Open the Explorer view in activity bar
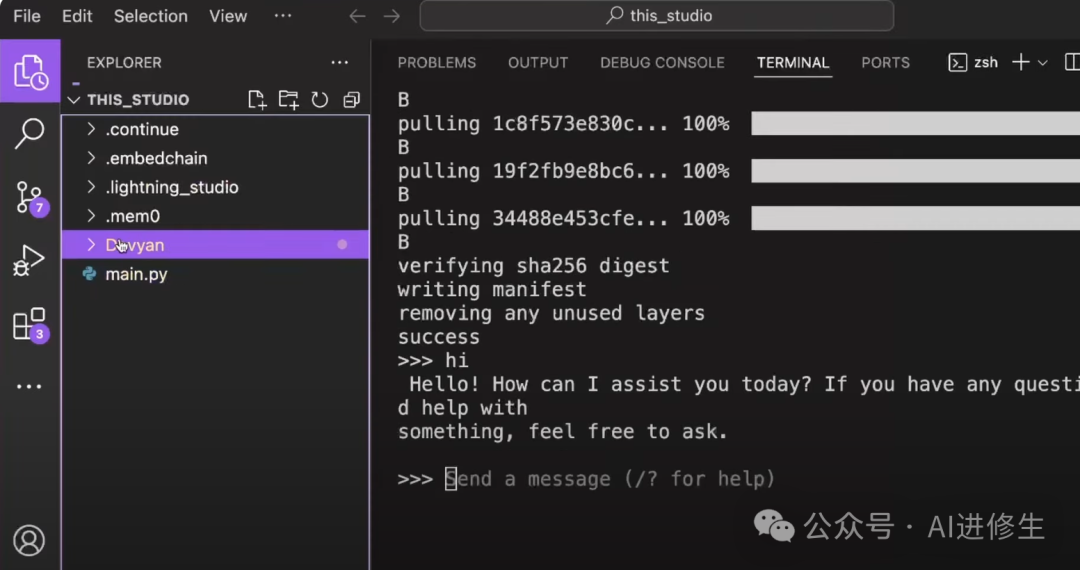 pyautogui.click(x=30, y=72)
